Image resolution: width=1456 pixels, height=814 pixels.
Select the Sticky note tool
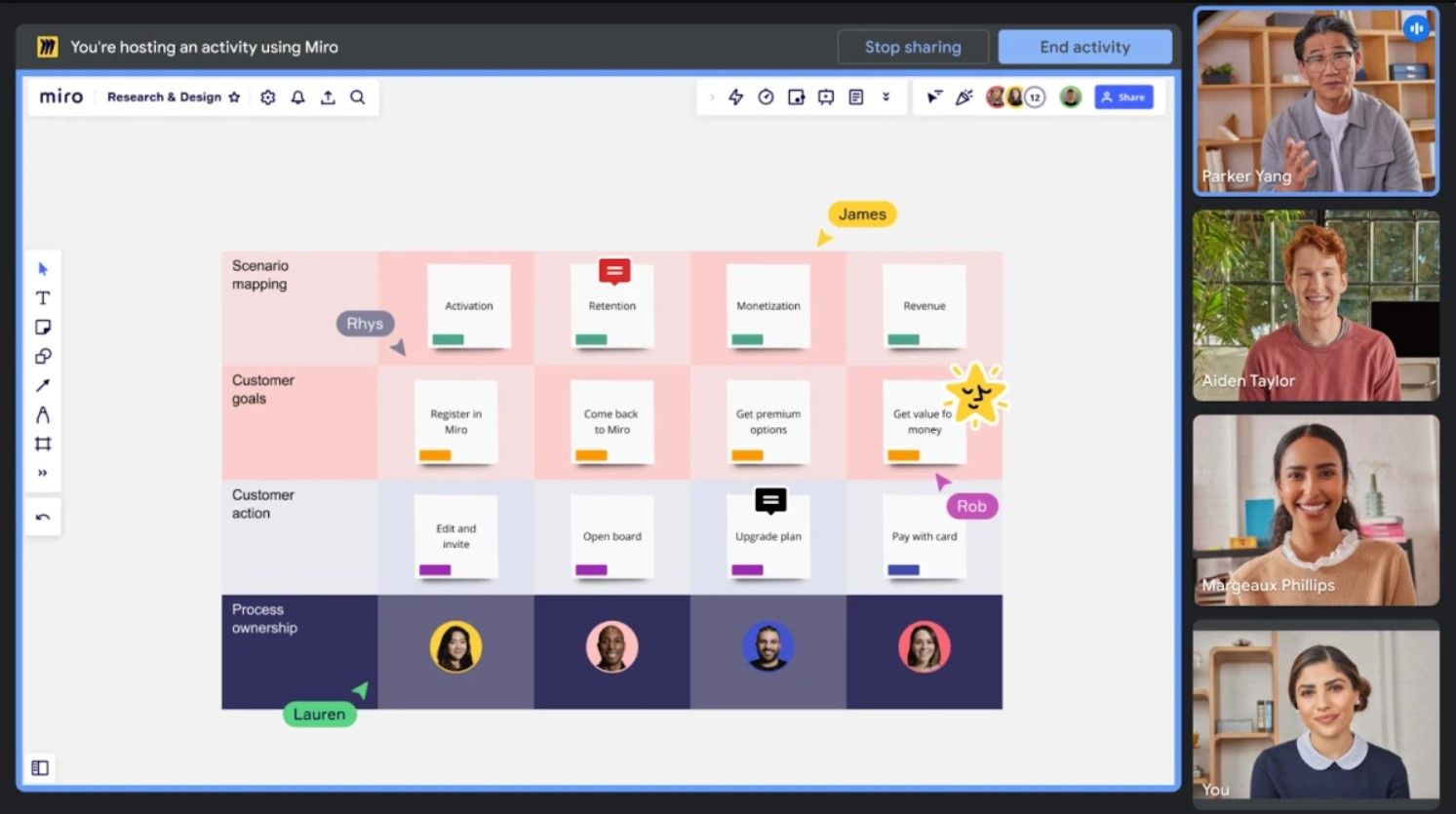[x=43, y=328]
